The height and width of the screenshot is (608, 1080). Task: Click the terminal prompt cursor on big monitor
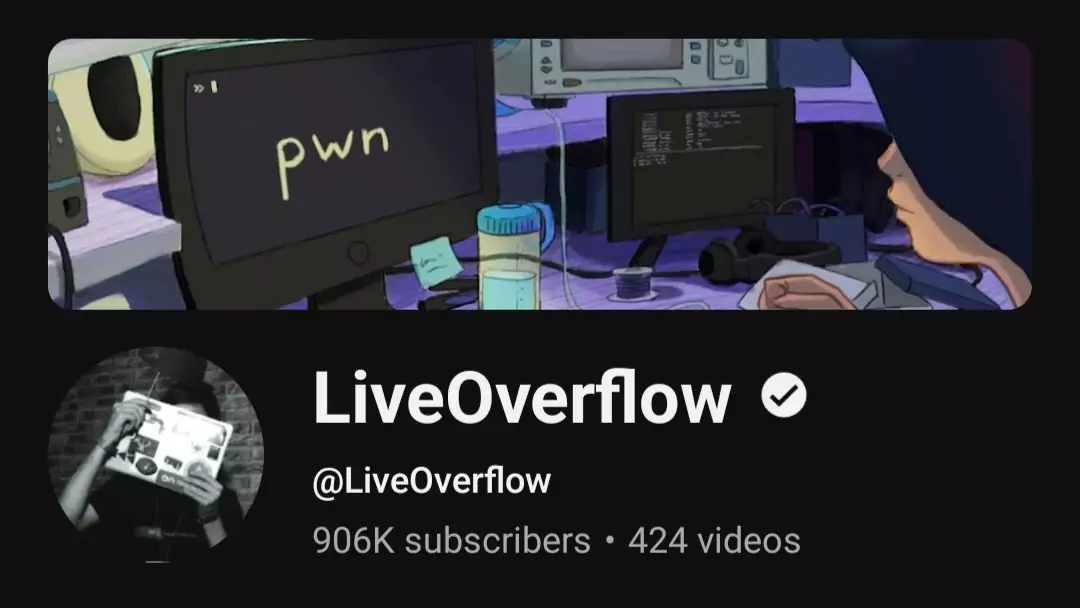207,87
